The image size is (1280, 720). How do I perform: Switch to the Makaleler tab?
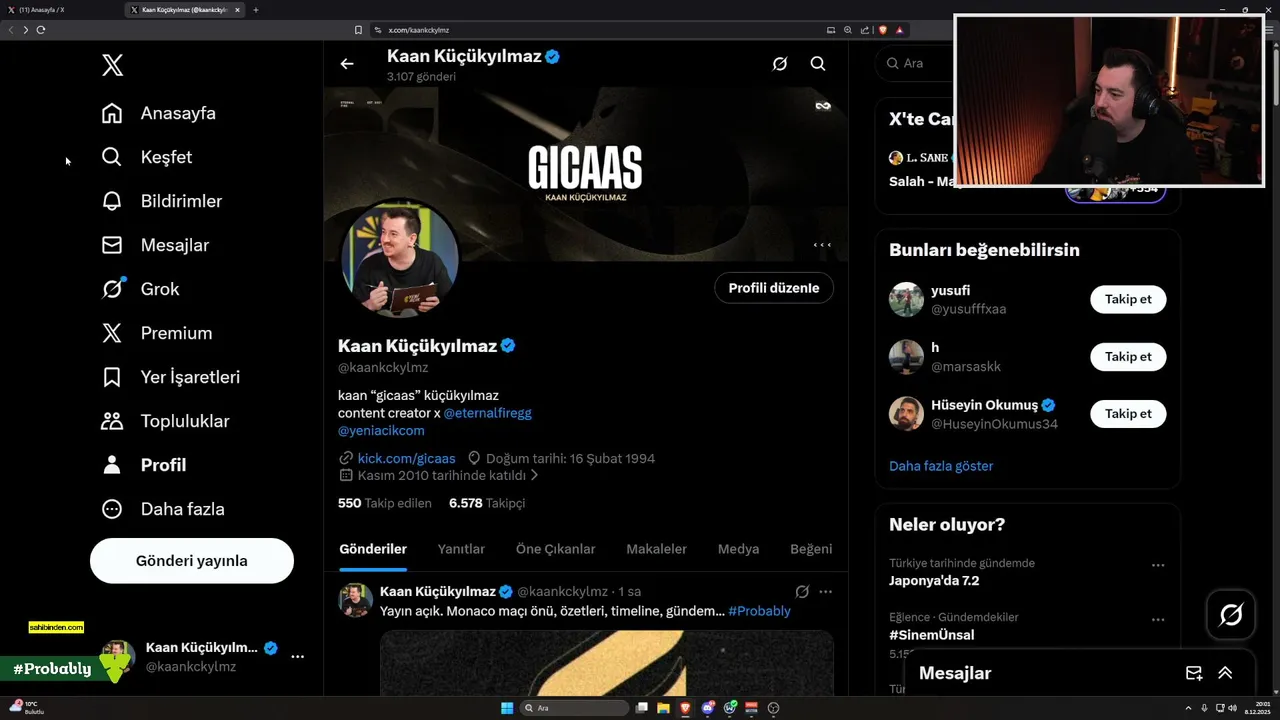click(x=656, y=549)
